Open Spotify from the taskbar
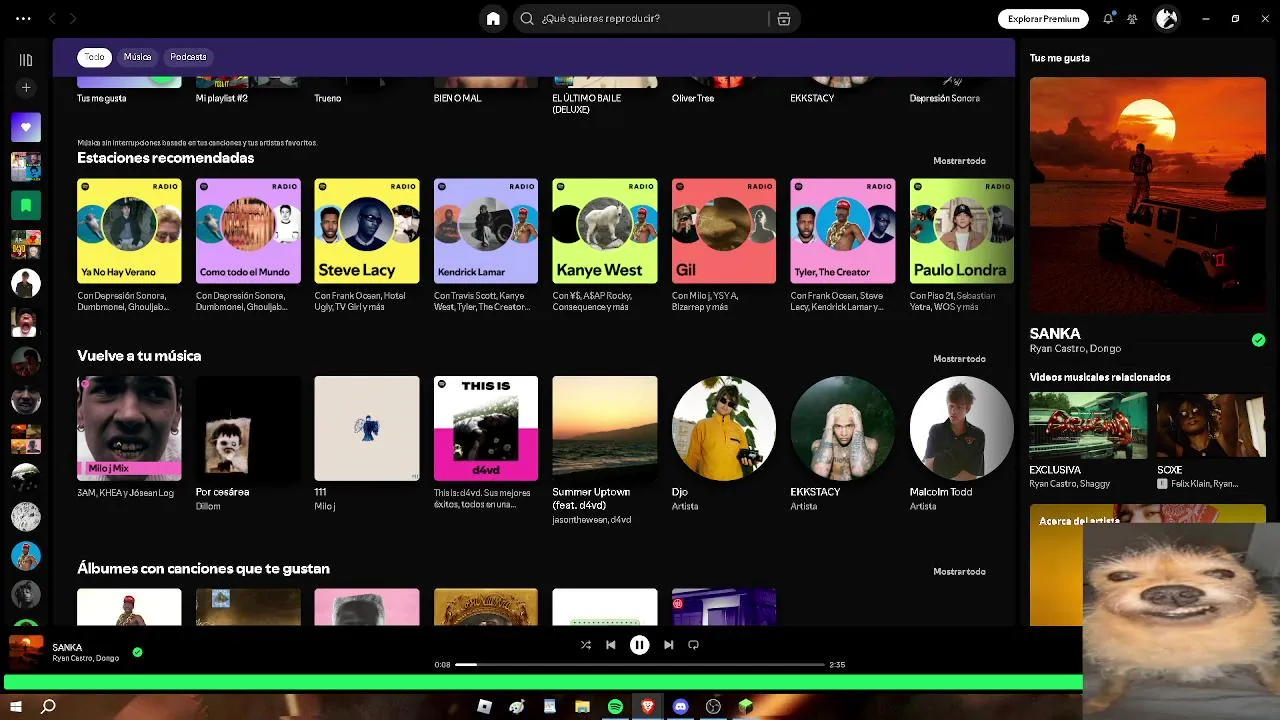 615,707
